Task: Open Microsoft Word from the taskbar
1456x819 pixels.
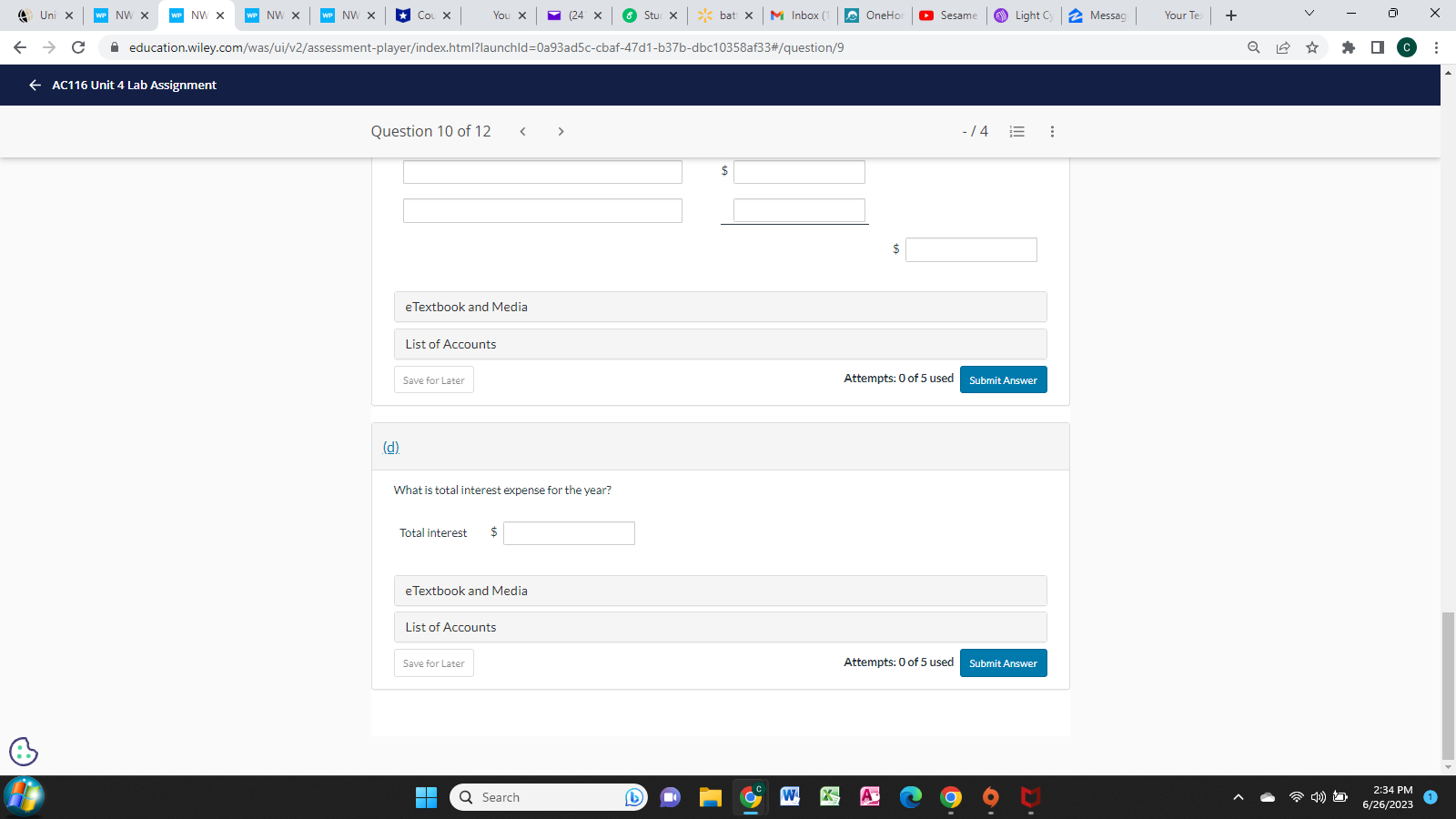Action: [790, 796]
